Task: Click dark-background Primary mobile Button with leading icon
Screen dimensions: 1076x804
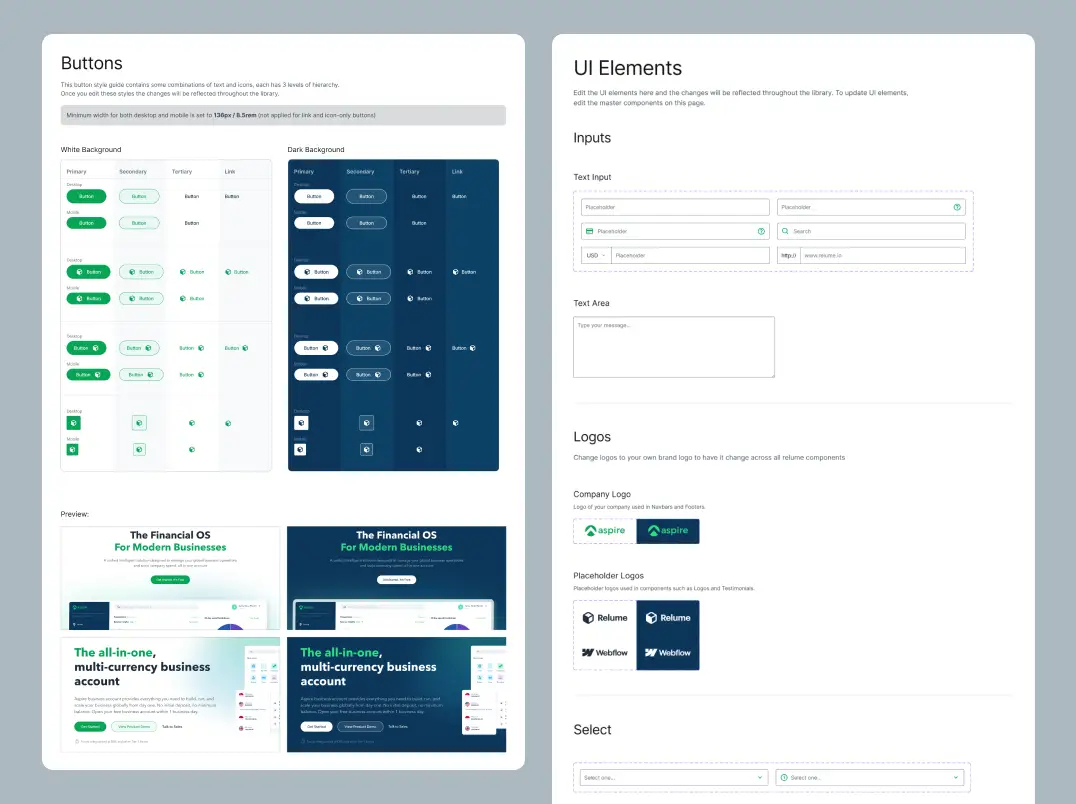Action: point(316,298)
